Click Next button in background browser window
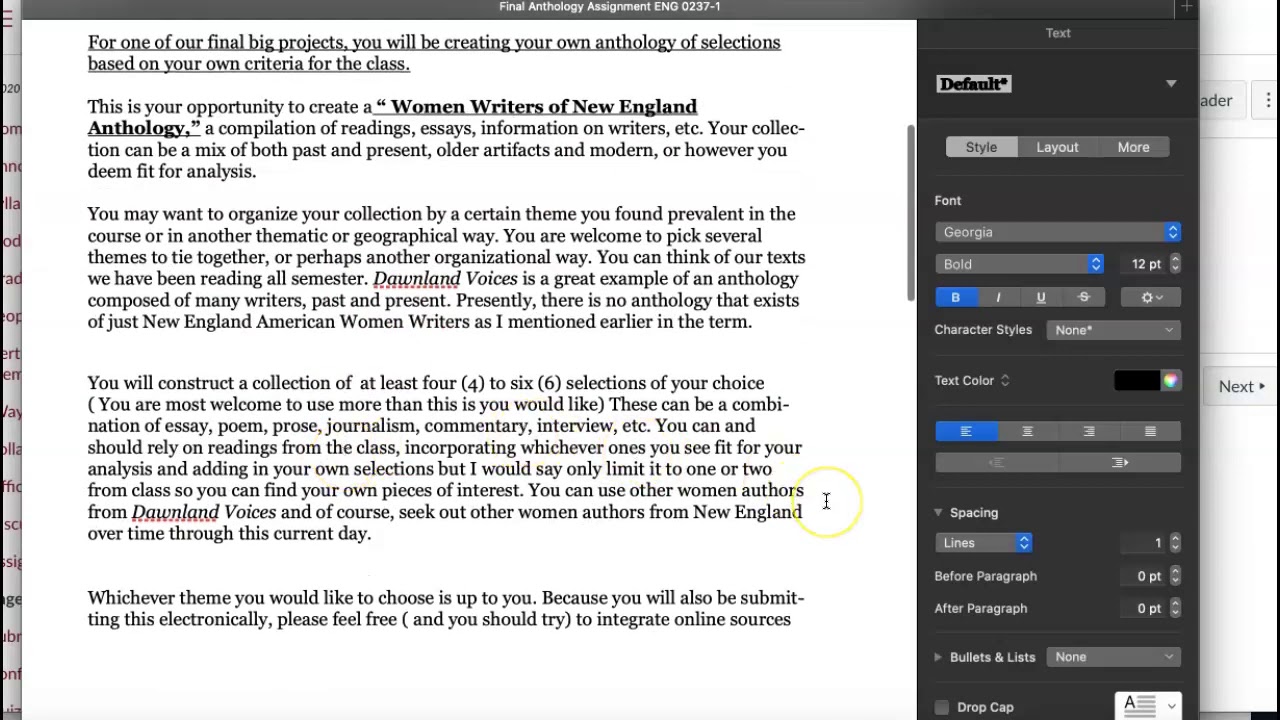This screenshot has height=720, width=1280. (x=1241, y=386)
